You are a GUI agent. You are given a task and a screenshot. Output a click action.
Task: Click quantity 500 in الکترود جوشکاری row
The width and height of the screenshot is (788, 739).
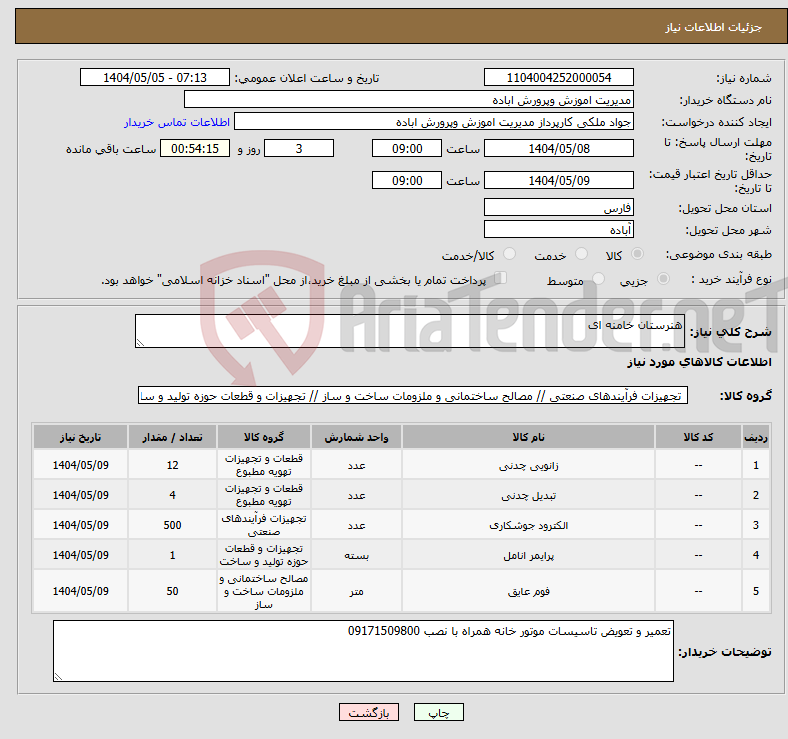pos(172,525)
